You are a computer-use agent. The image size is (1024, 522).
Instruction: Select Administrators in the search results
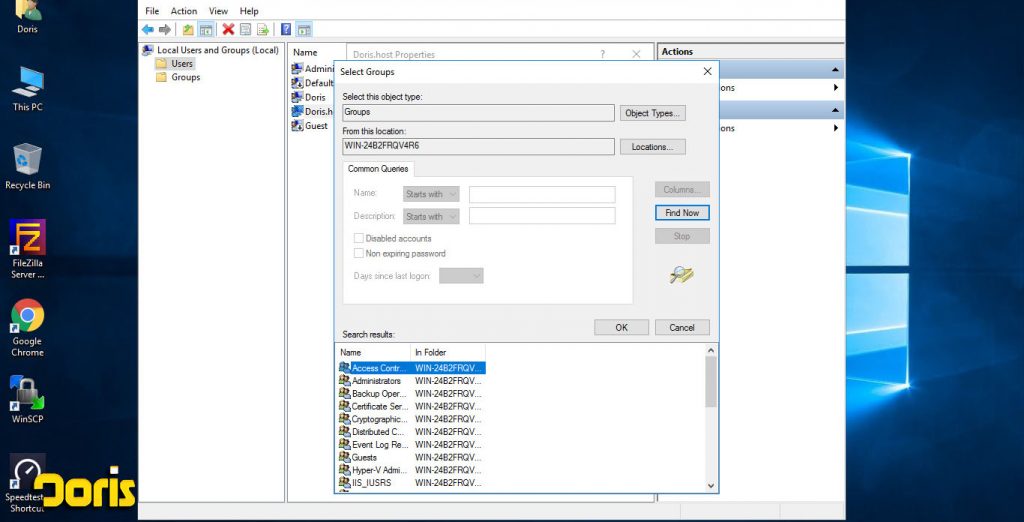coord(376,381)
